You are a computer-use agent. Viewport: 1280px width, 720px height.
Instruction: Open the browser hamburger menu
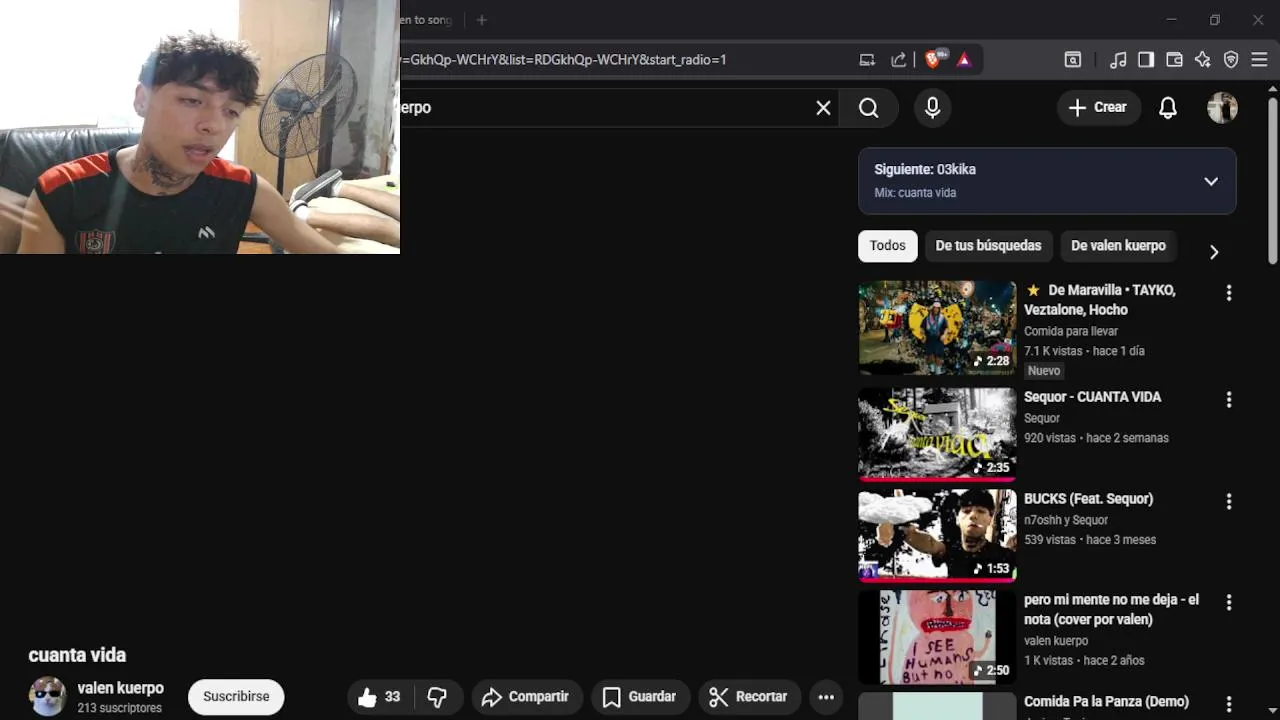(1259, 60)
